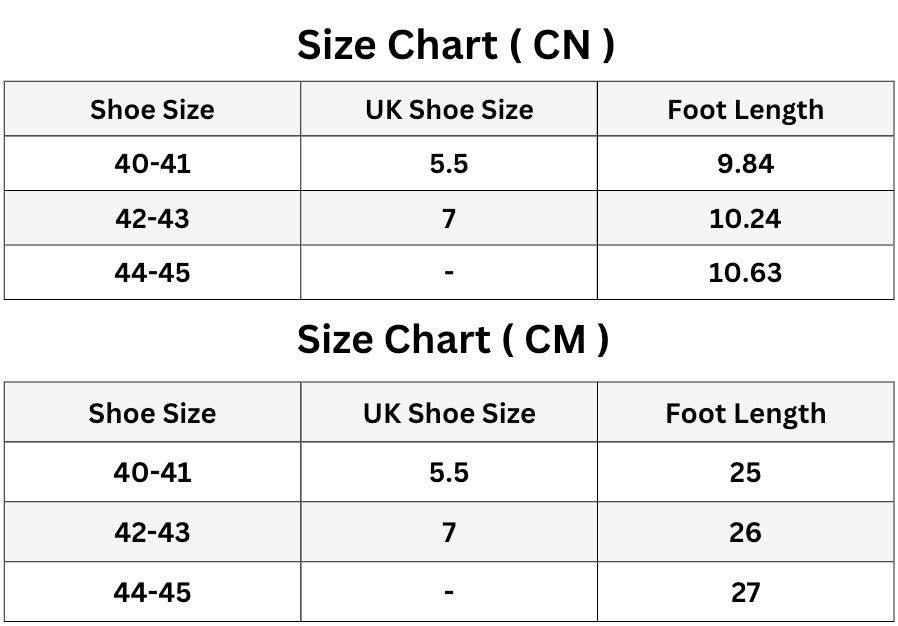Viewport: 898px width, 626px height.
Task: Select the 40-41 shoe size in CN table
Action: click(x=152, y=164)
